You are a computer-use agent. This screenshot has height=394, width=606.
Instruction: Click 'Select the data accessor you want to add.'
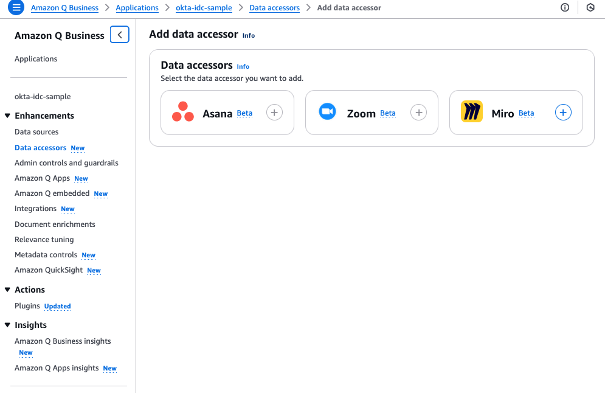232,78
